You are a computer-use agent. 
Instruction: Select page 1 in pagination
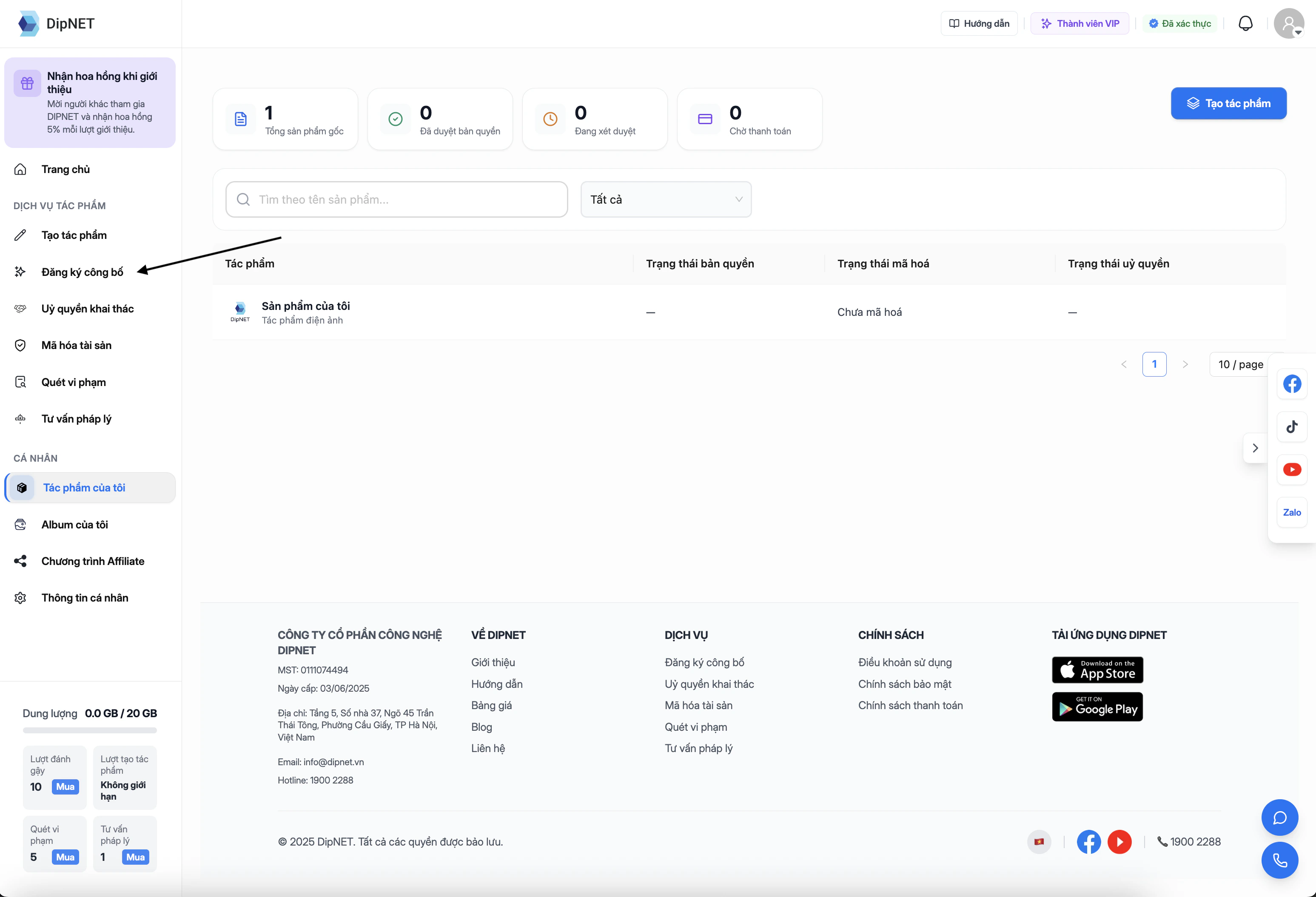[x=1155, y=364]
